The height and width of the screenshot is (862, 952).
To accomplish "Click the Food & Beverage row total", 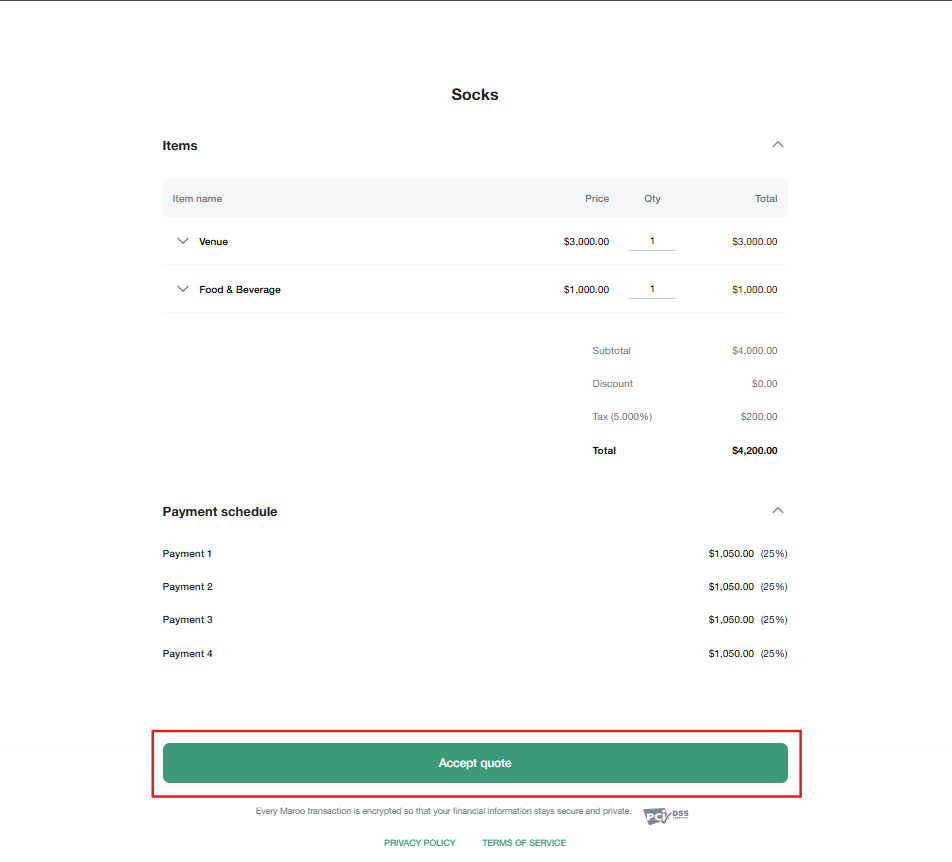I will (x=754, y=290).
